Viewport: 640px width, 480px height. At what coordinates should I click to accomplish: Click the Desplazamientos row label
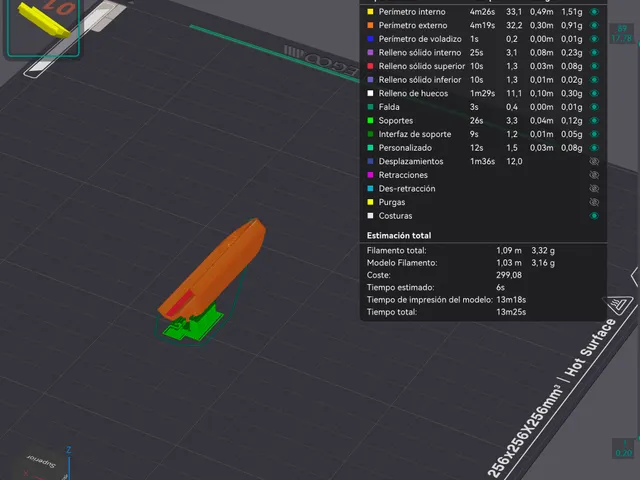coord(411,161)
